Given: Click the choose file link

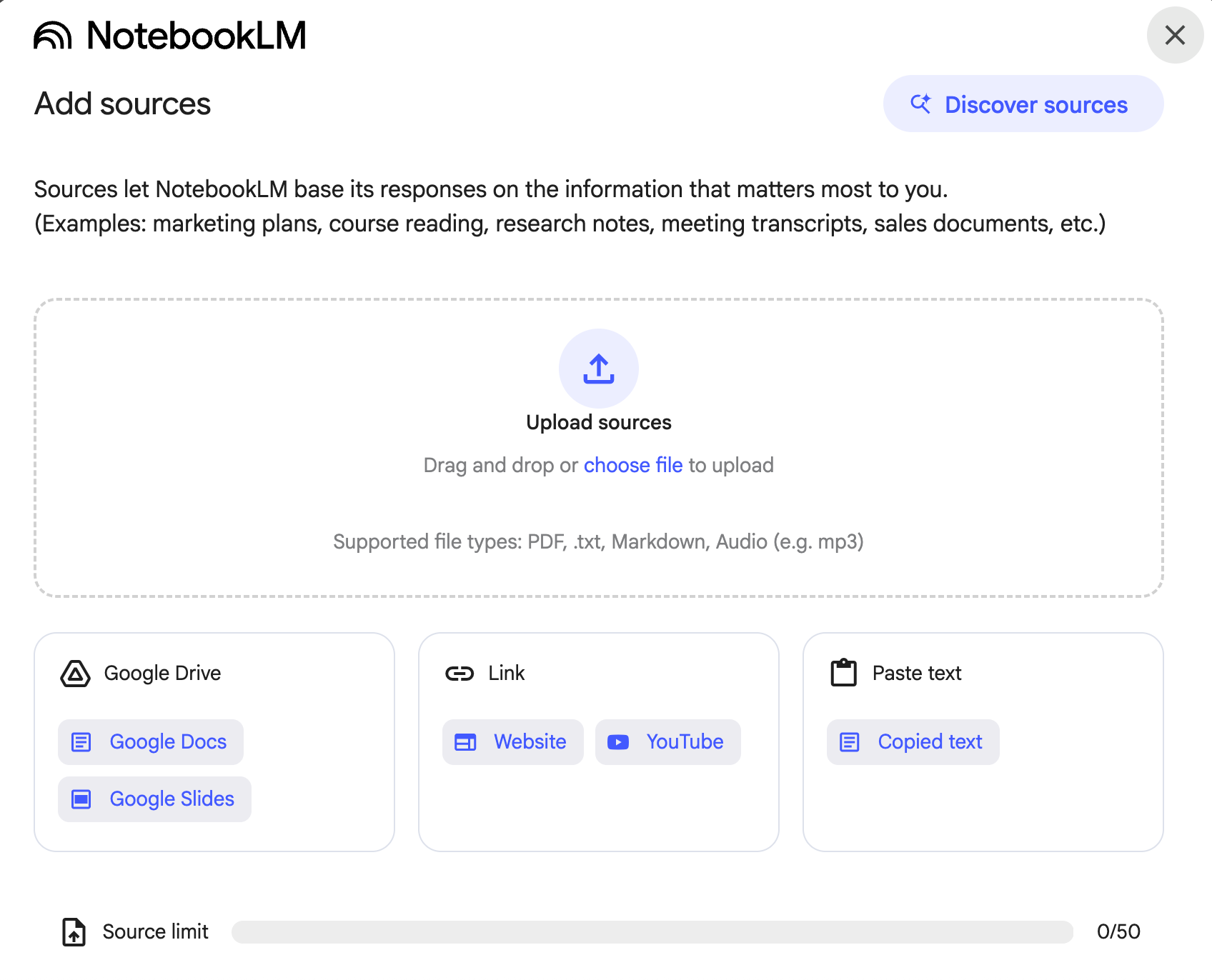Looking at the screenshot, I should (x=633, y=465).
